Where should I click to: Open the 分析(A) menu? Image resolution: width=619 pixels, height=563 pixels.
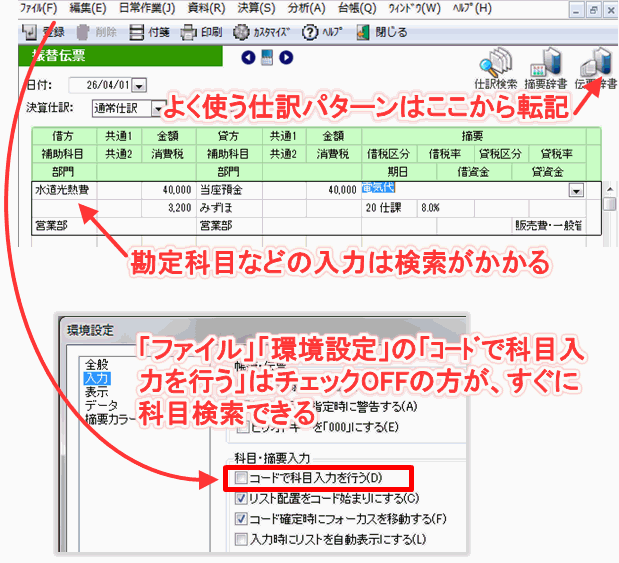[306, 8]
